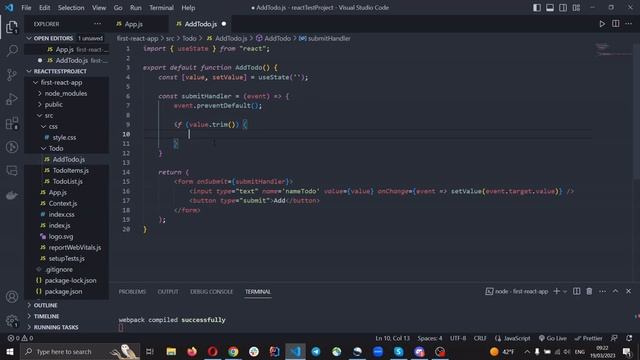Switch to the OUTPUT panel tab
The height and width of the screenshot is (360, 640).
click(x=168, y=292)
